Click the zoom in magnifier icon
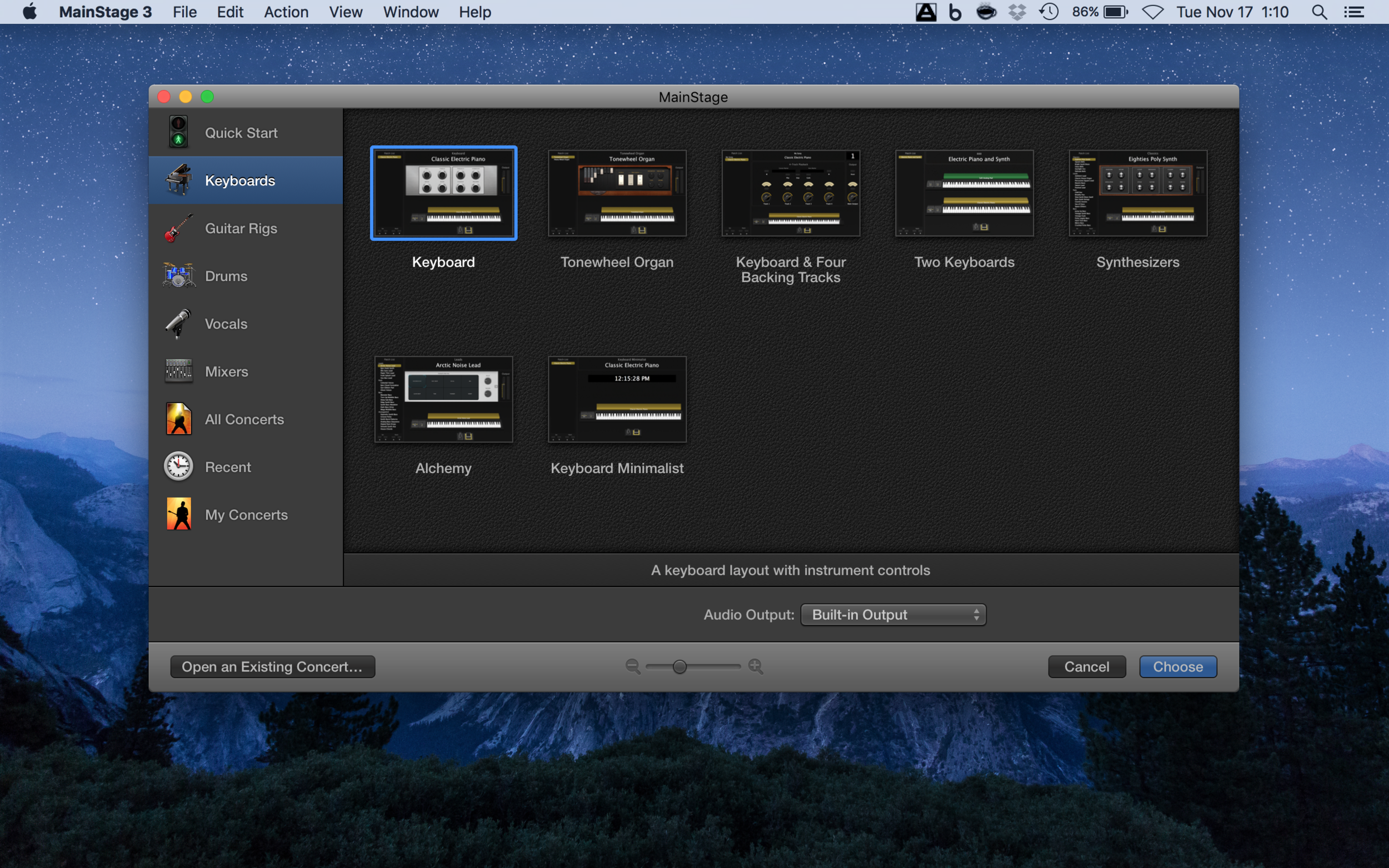 pos(756,666)
